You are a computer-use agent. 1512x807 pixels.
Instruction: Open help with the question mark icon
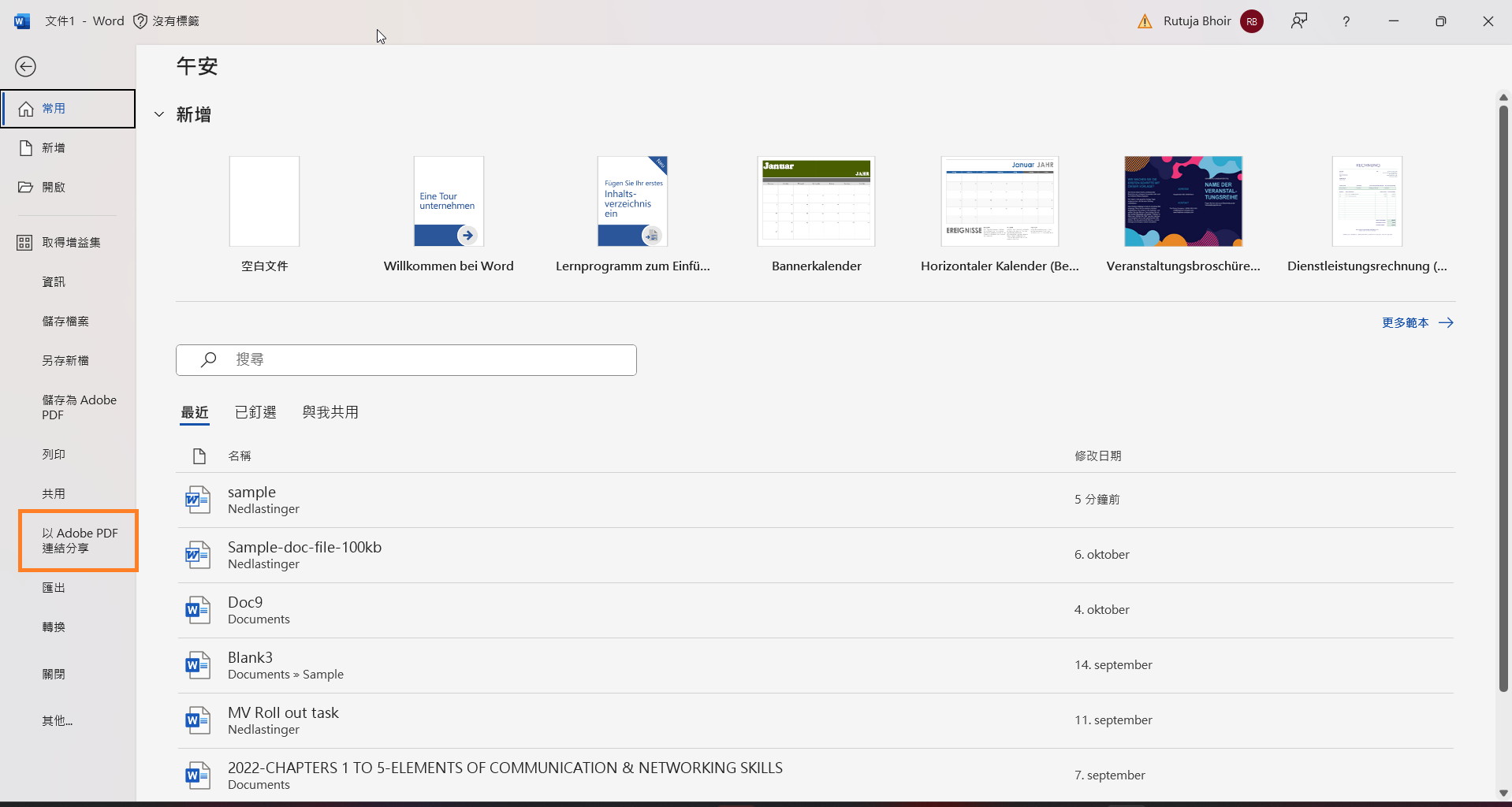pos(1346,21)
